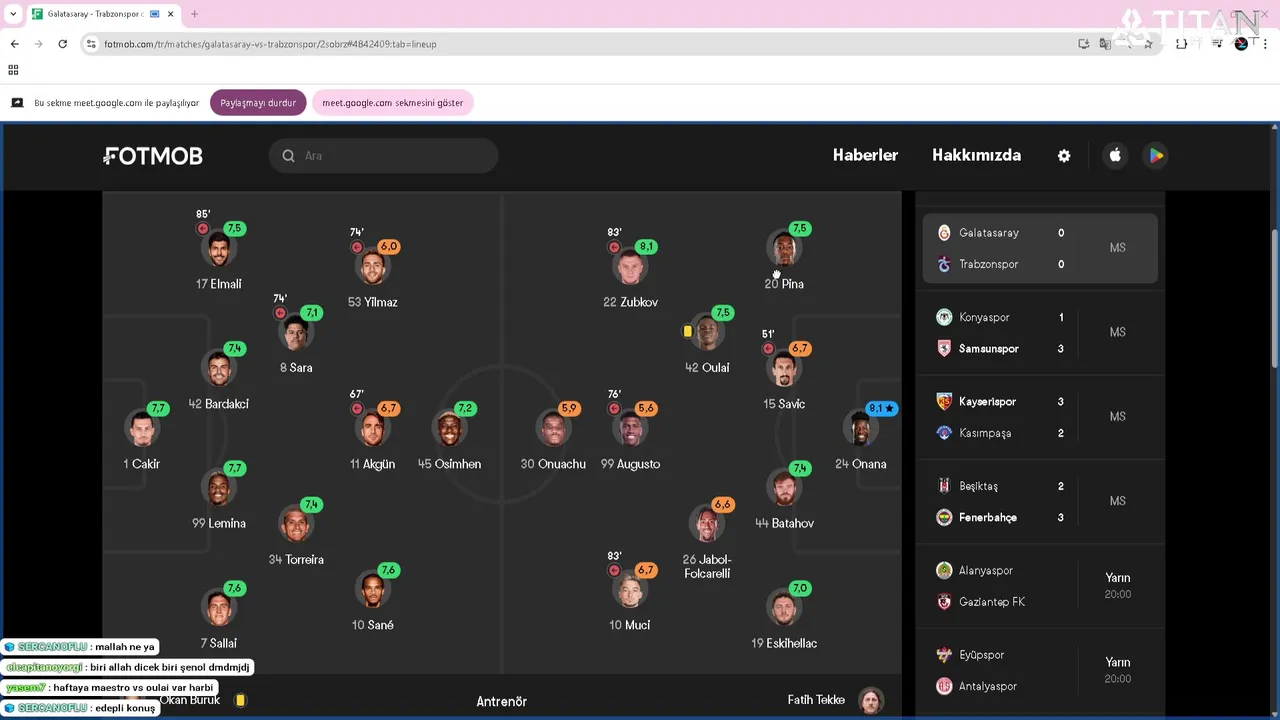The height and width of the screenshot is (720, 1280).
Task: Reload the page with browser refresh
Action: (62, 44)
